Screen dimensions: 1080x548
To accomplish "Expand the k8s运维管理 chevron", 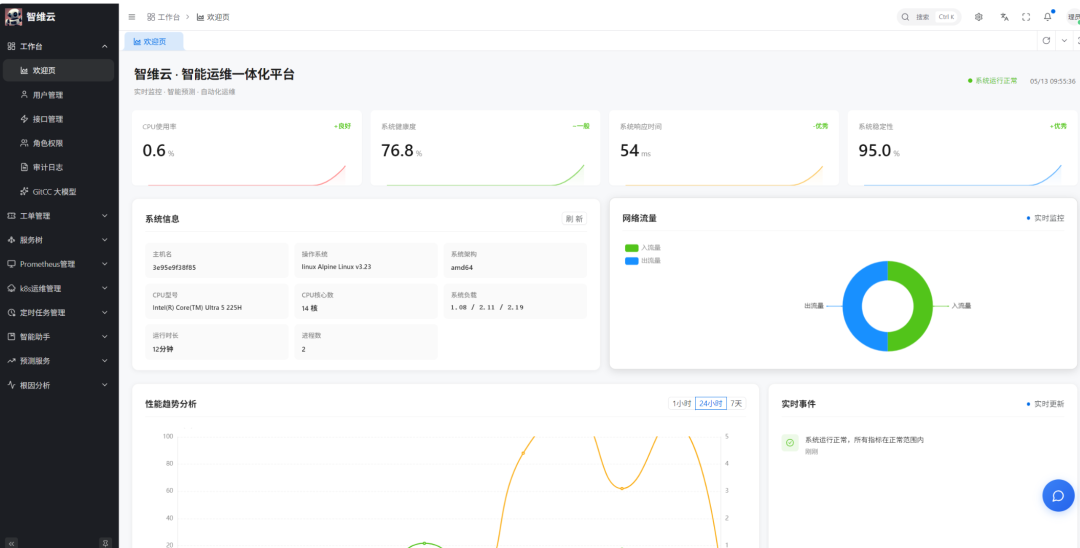I will tap(105, 288).
